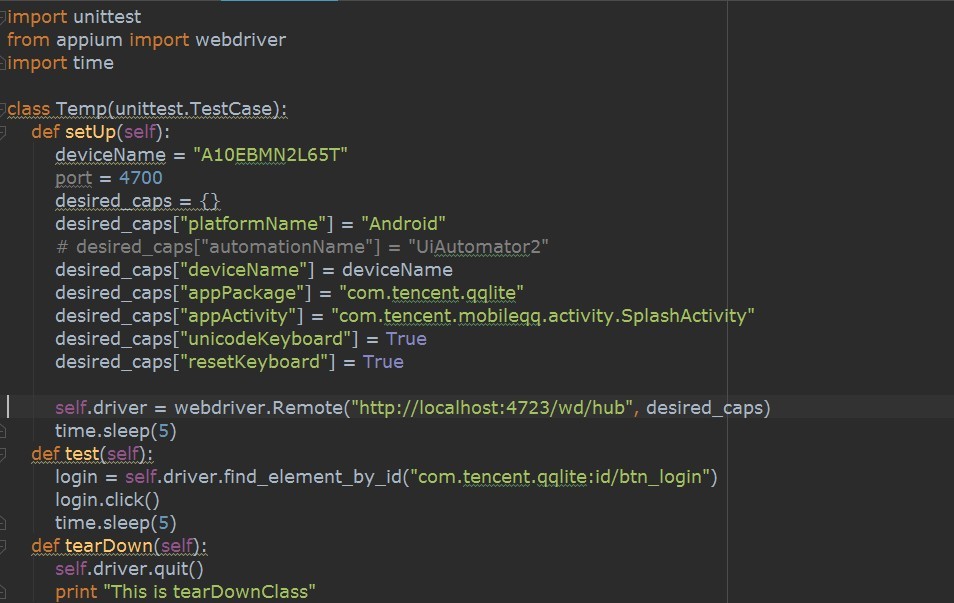The width and height of the screenshot is (954, 603).
Task: Click the SplashActivity string value
Action: click(x=543, y=316)
